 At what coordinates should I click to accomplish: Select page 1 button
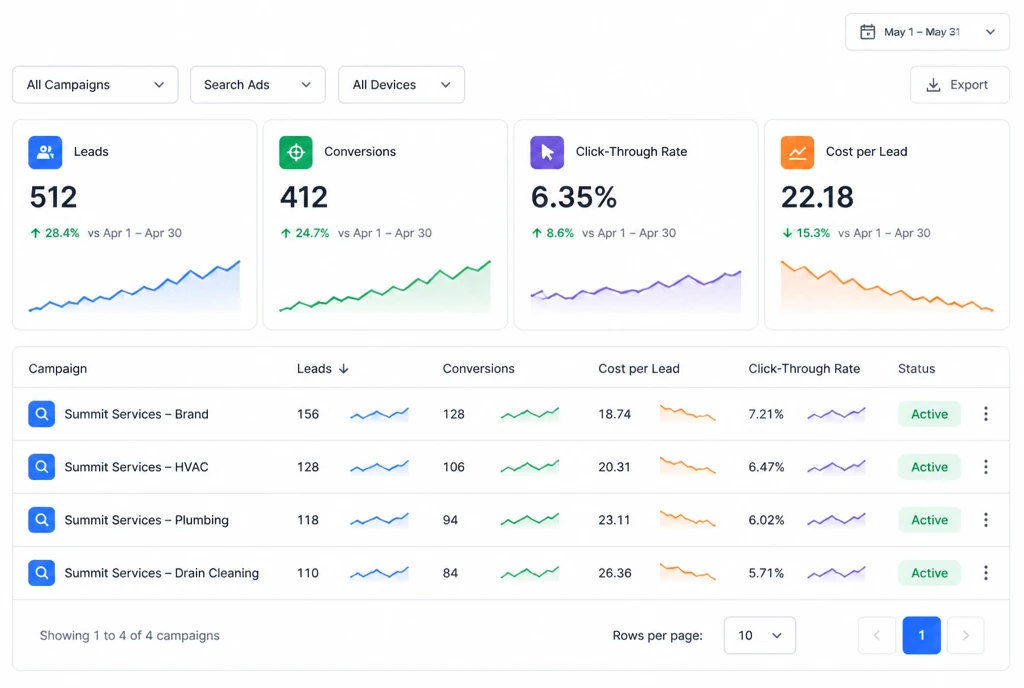coord(921,635)
